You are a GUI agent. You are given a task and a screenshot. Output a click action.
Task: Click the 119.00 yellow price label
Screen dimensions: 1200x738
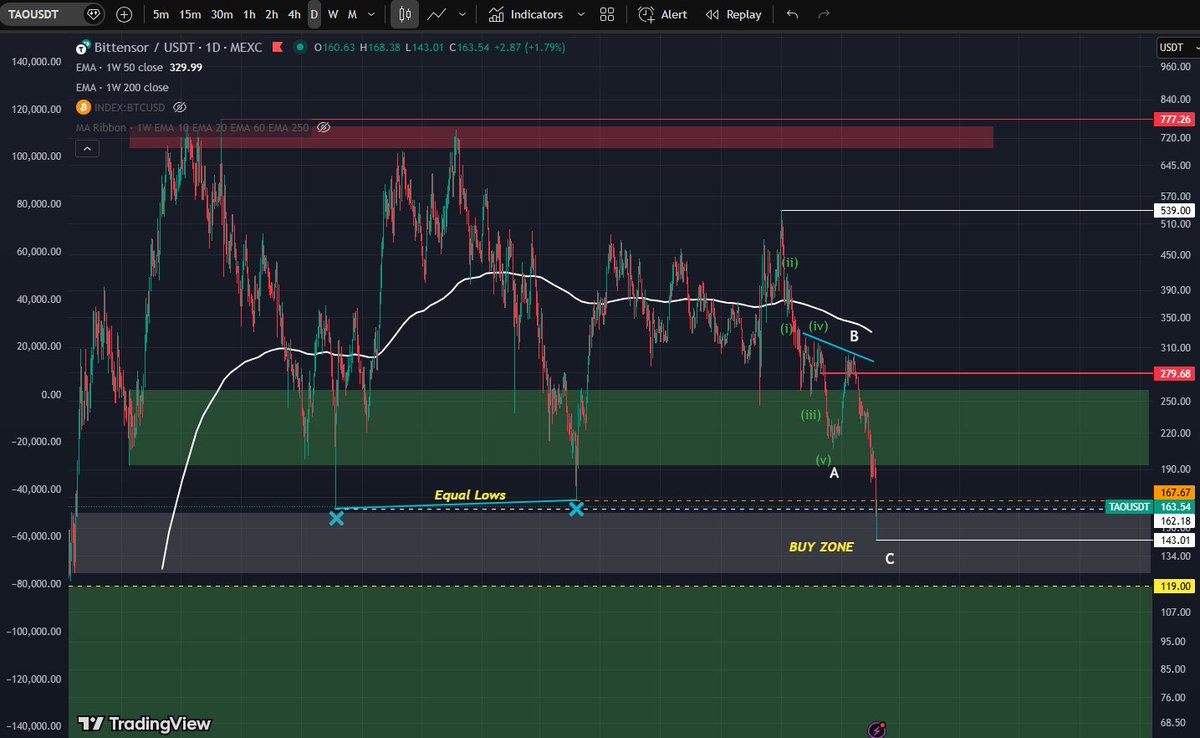click(x=1173, y=586)
